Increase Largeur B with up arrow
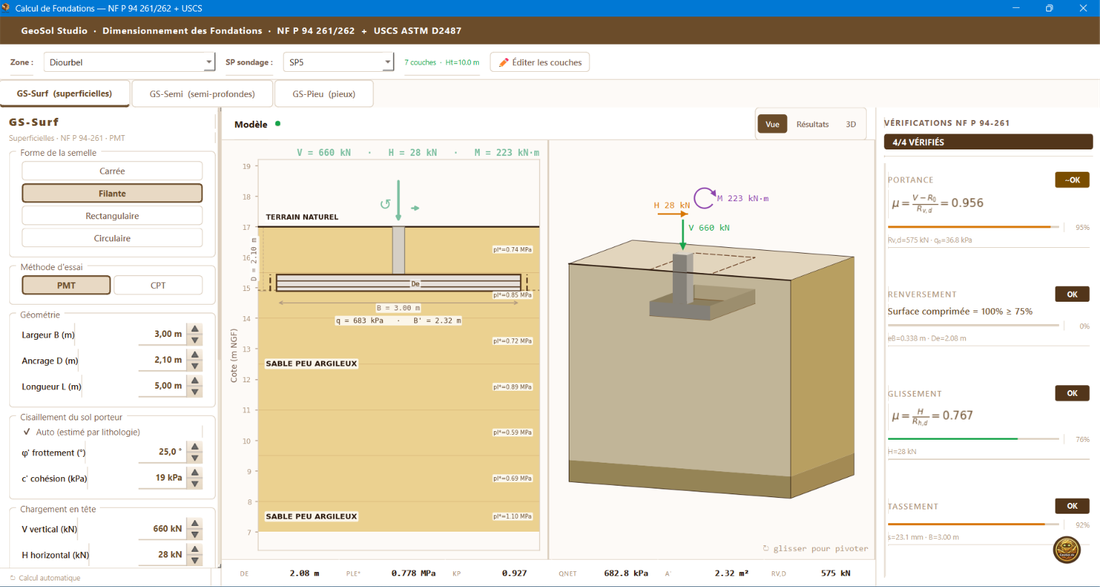Screen dimensions: 1100x587 click(195, 329)
